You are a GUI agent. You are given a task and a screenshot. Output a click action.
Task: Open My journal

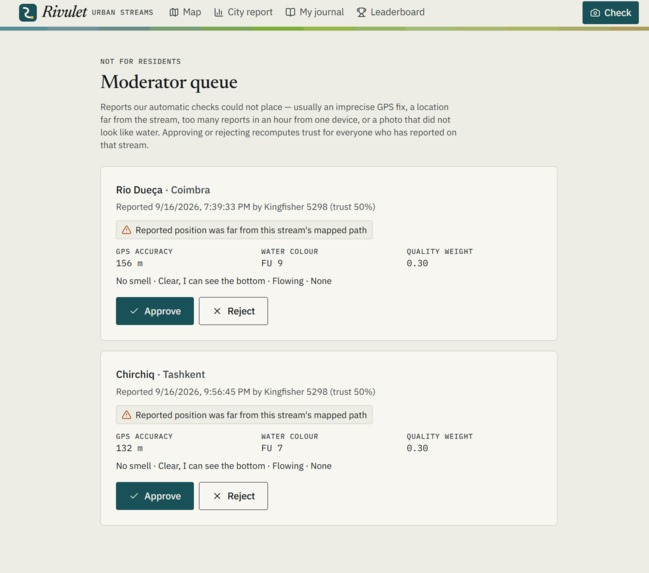coord(315,12)
